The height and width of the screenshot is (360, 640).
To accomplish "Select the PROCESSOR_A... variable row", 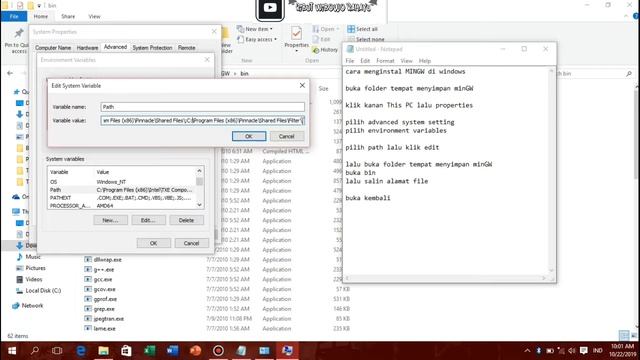I will [x=122, y=206].
